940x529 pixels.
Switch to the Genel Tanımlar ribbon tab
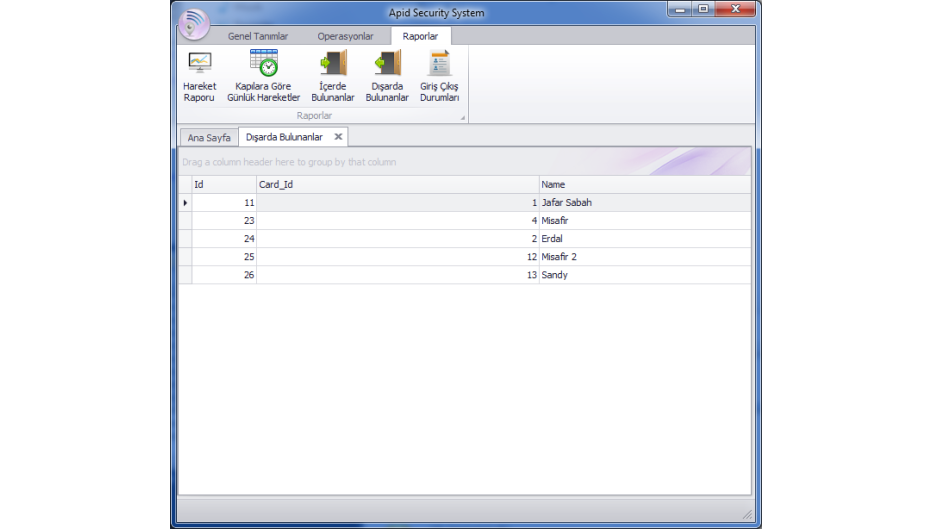[258, 36]
